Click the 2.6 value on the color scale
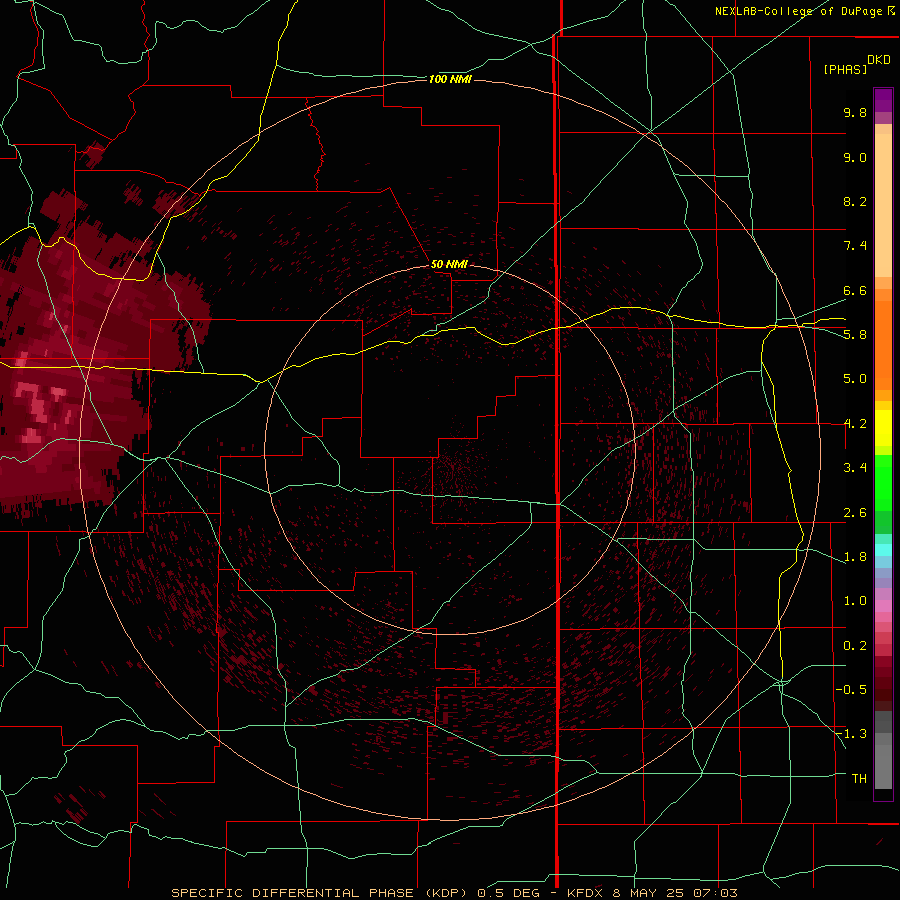The width and height of the screenshot is (900, 900). pos(855,513)
